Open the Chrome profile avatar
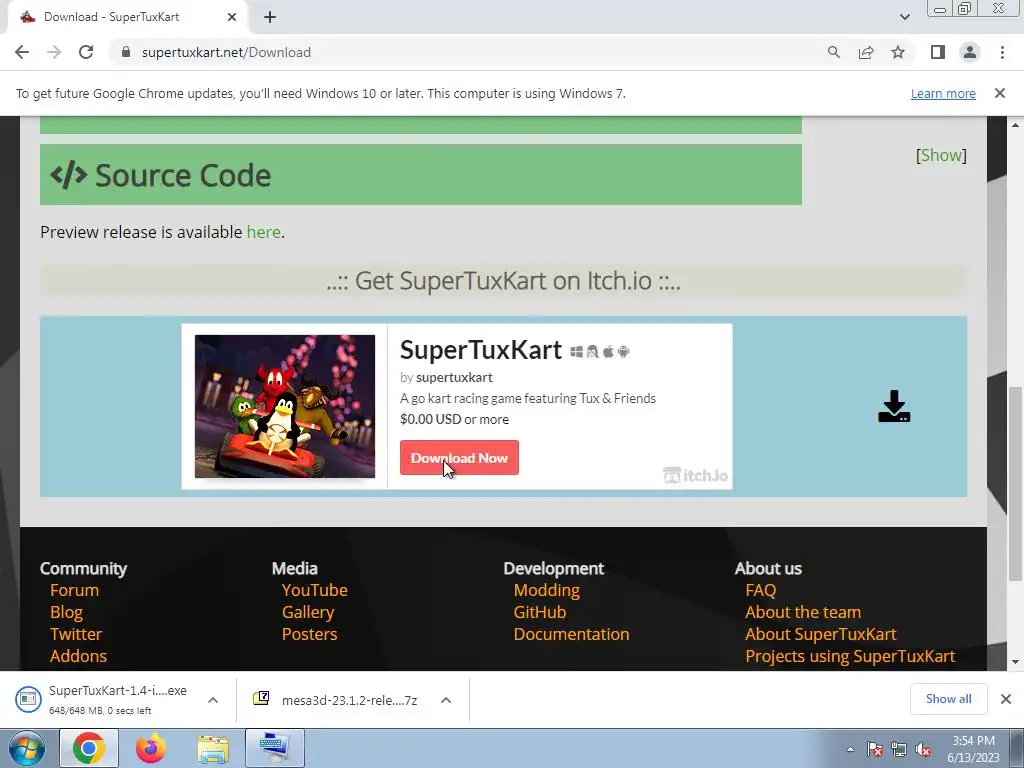This screenshot has width=1024, height=768. pos(970,52)
